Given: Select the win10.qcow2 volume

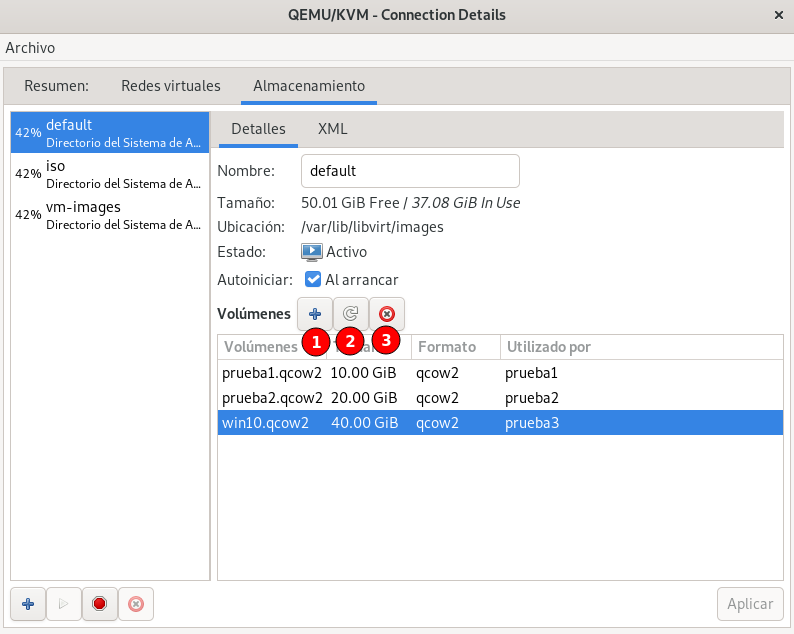Looking at the screenshot, I should point(500,422).
